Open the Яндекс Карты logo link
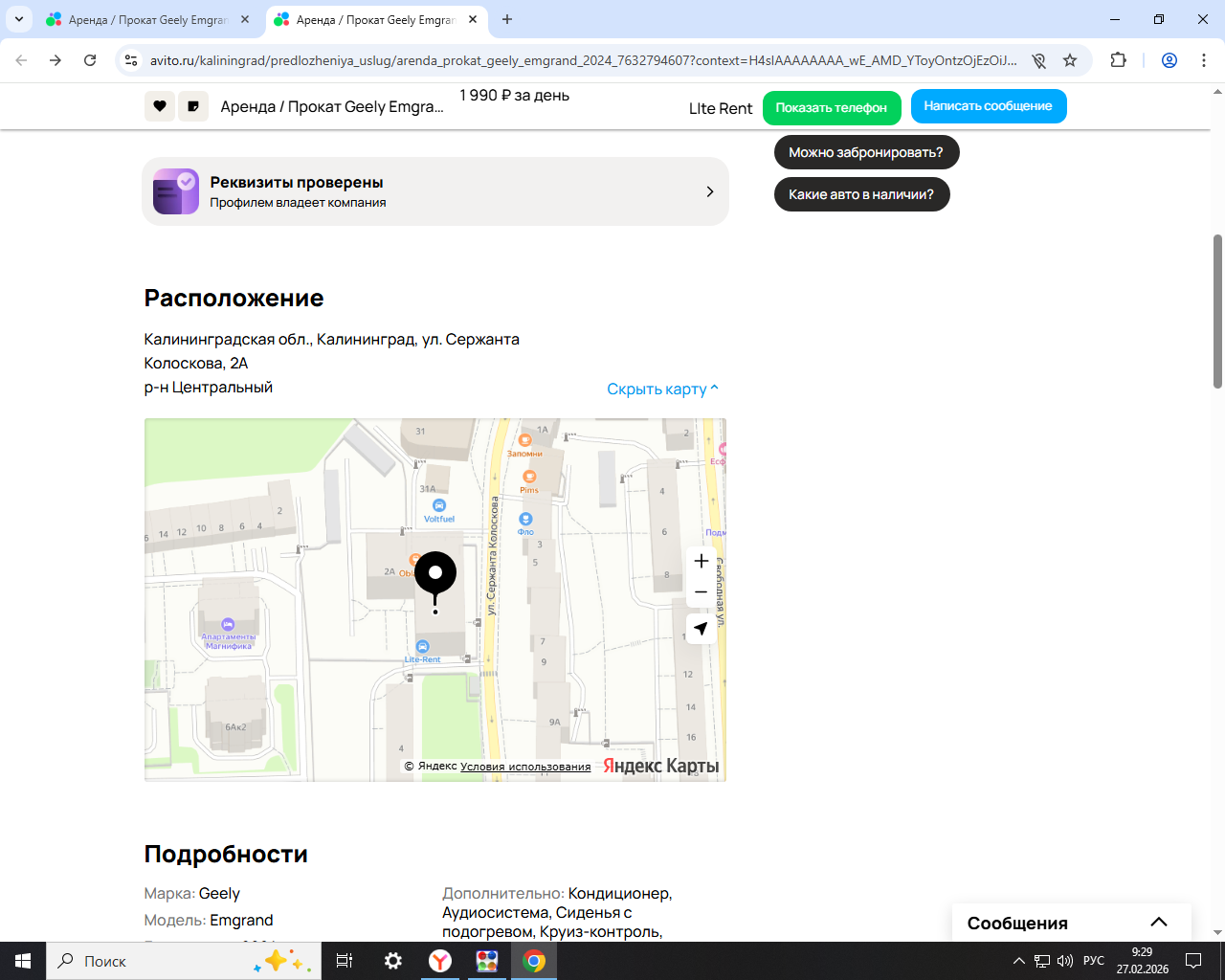 tap(661, 766)
